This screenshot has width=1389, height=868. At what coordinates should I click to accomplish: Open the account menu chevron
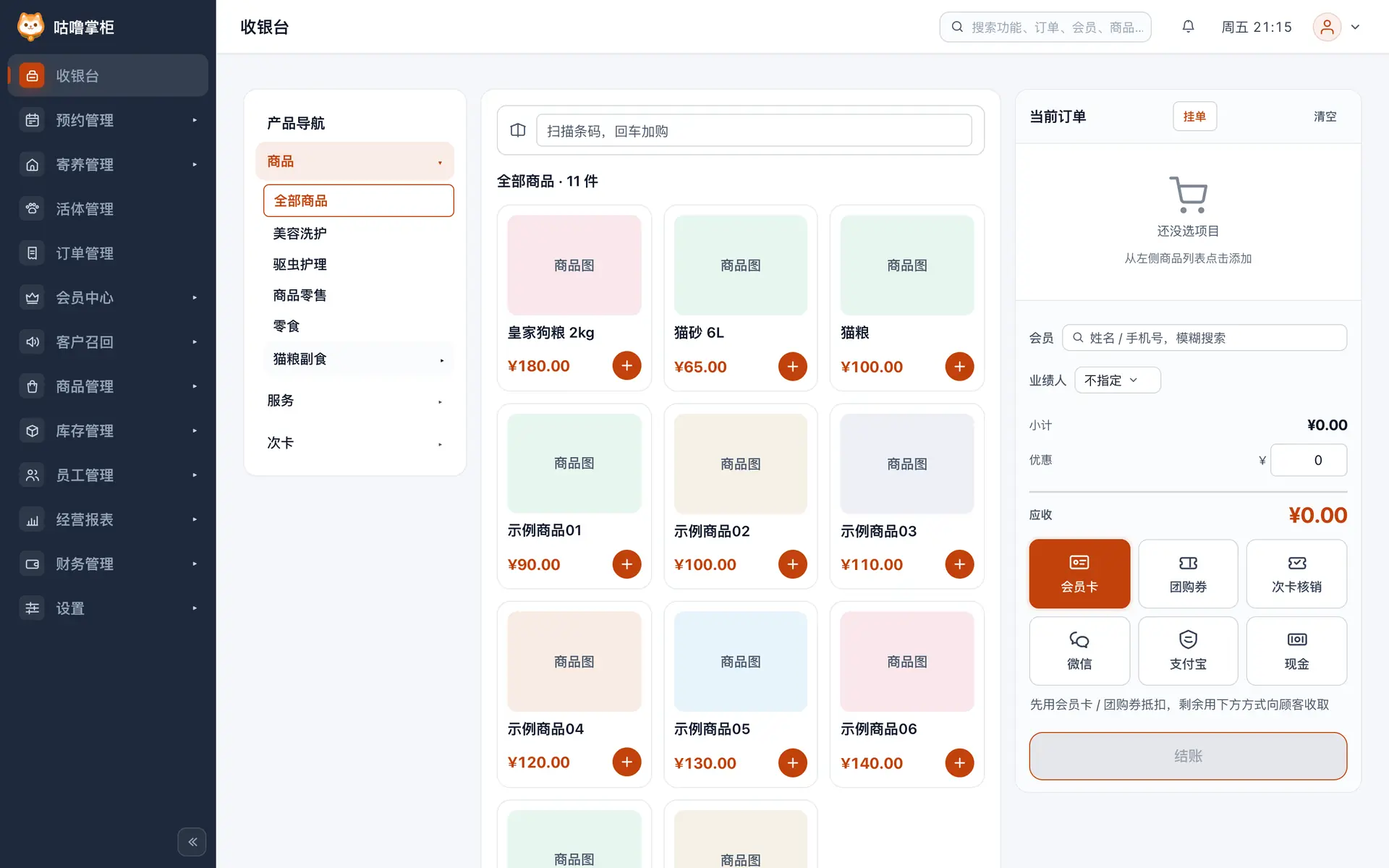(x=1356, y=27)
